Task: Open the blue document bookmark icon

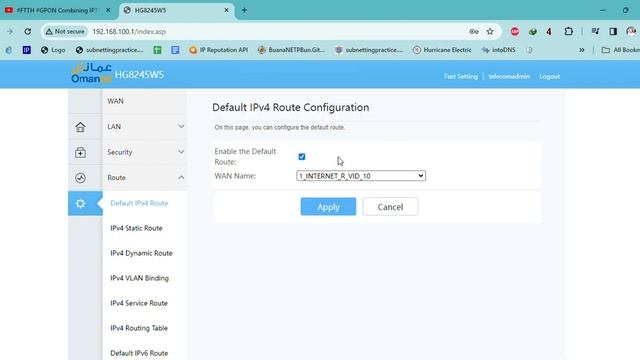Action: 175,50
